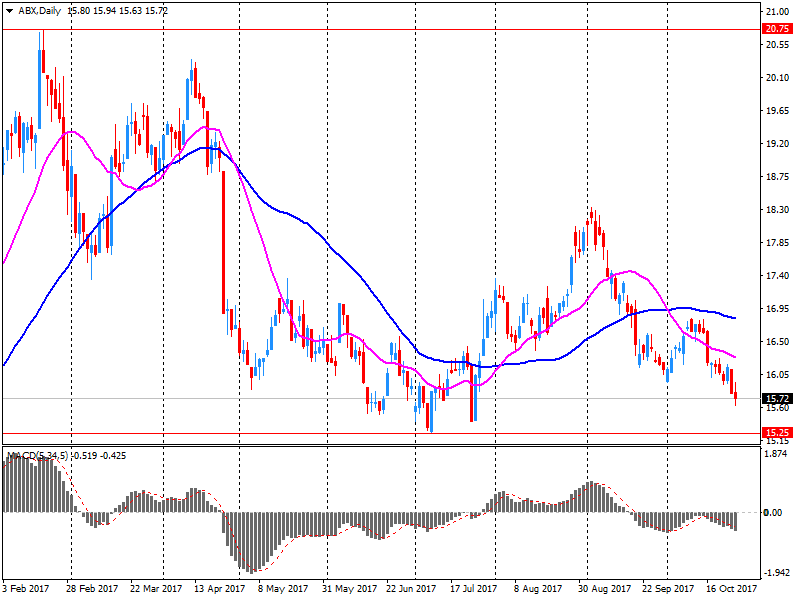Screen dimensions: 800x600
Task: Click the MACD(5,34,5) indicator label
Action: pyautogui.click(x=39, y=456)
